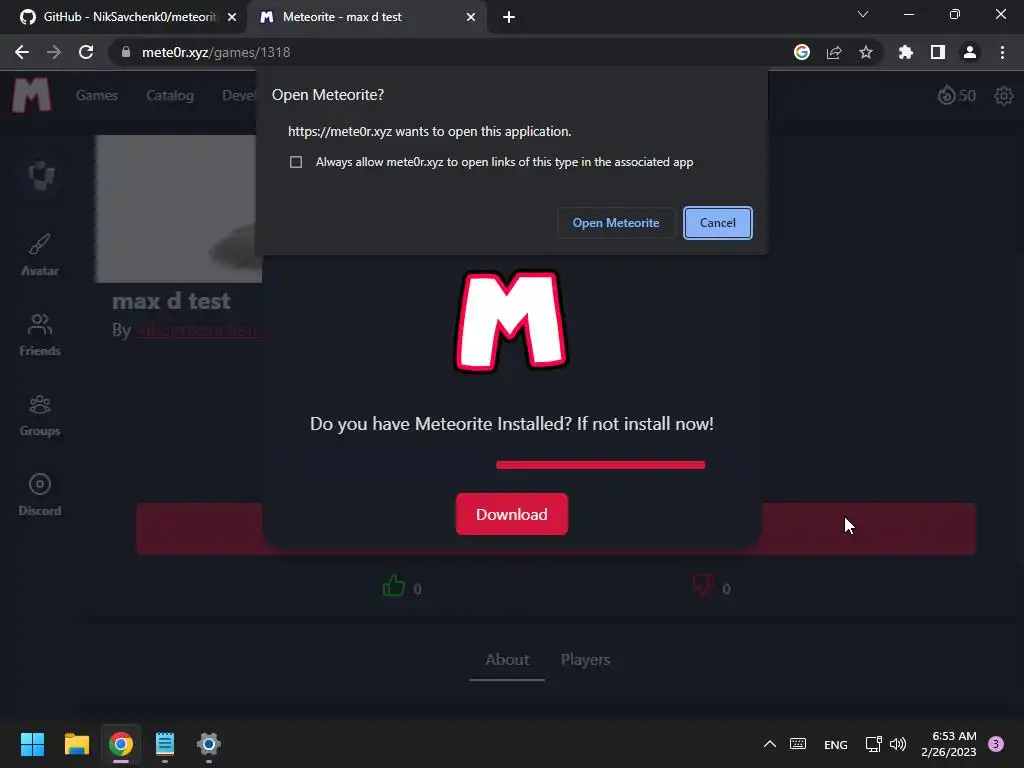Image resolution: width=1024 pixels, height=768 pixels.
Task: Click the network tray icon
Action: [x=873, y=744]
